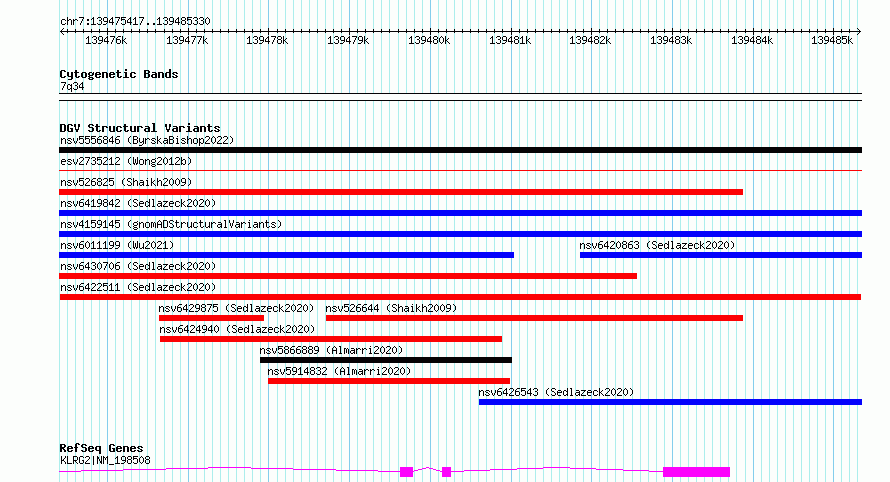
Task: Click the nsv5914832 (Almarri2020) label
Action: 339,371
